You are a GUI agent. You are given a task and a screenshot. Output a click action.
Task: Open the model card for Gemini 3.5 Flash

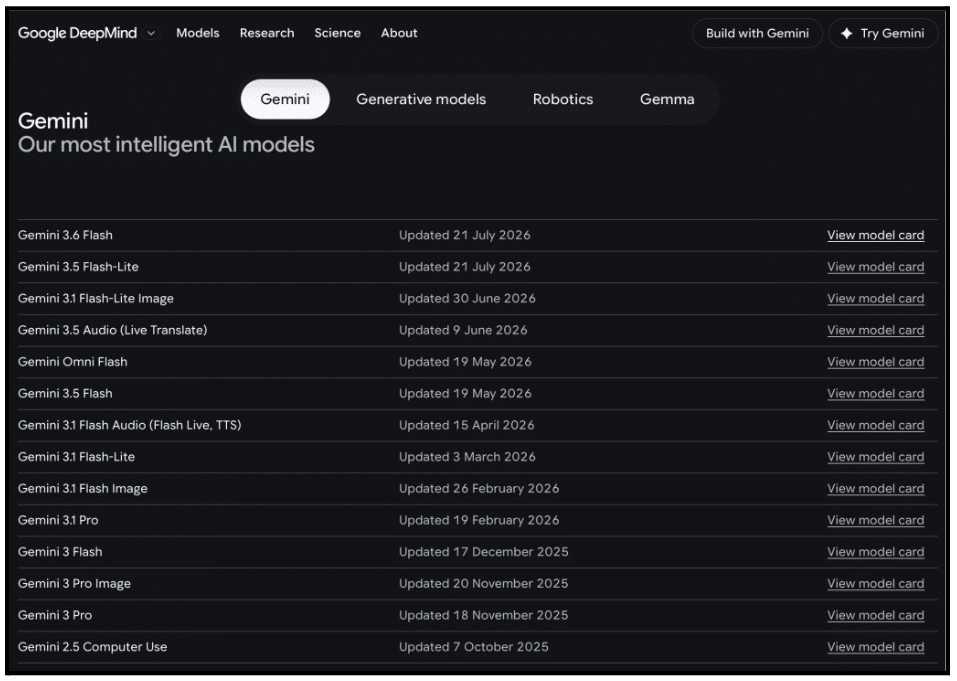[x=876, y=394]
